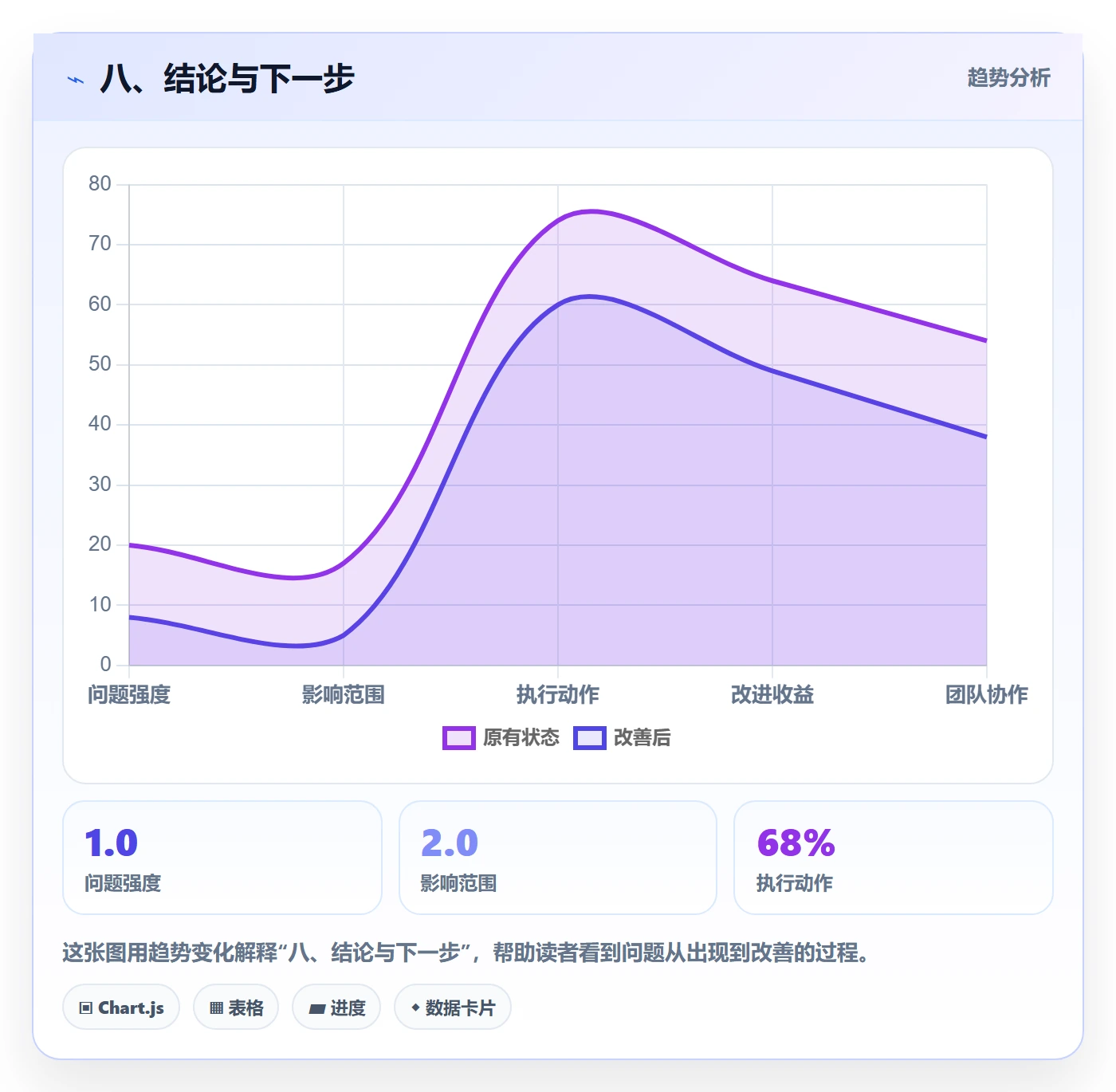Click the 问题强度 x-axis label
The width and height of the screenshot is (1116, 1092).
(x=129, y=694)
